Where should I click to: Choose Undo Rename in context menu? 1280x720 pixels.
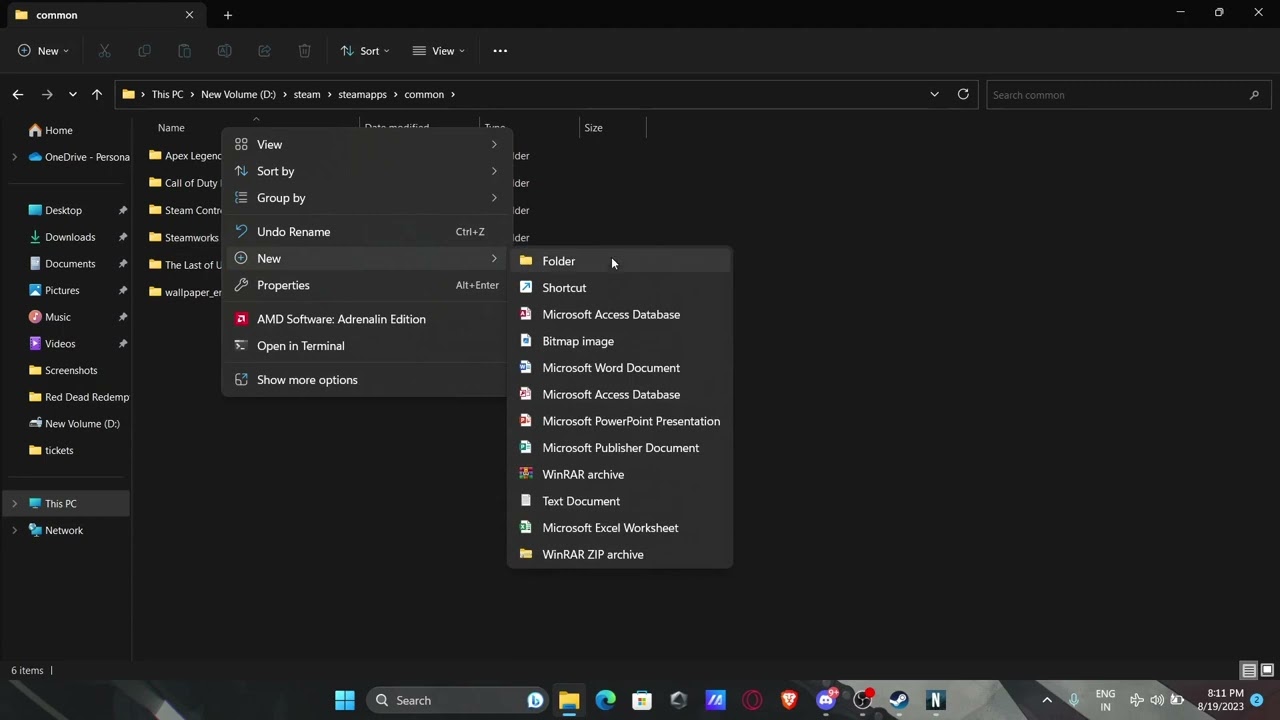click(366, 232)
